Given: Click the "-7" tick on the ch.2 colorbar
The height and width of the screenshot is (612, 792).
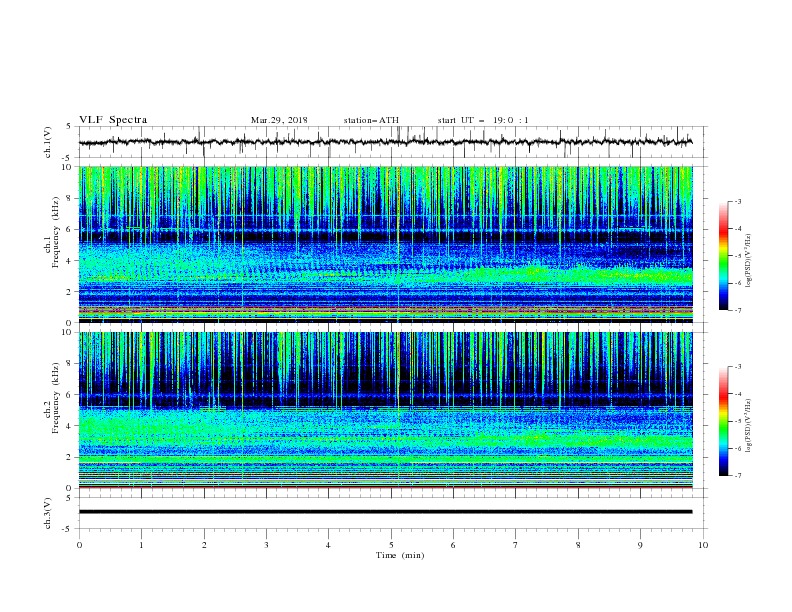Looking at the screenshot, I should click(x=738, y=476).
